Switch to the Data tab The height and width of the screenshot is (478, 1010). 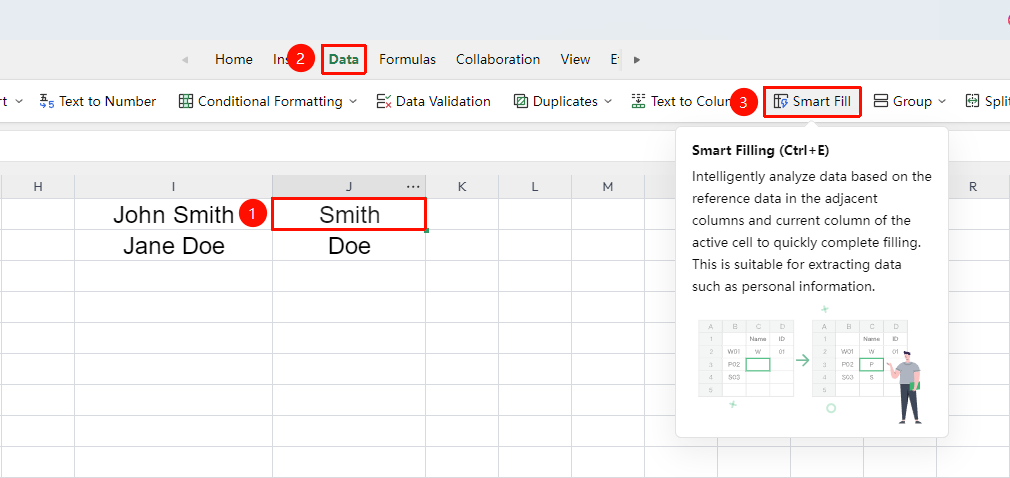coord(343,59)
